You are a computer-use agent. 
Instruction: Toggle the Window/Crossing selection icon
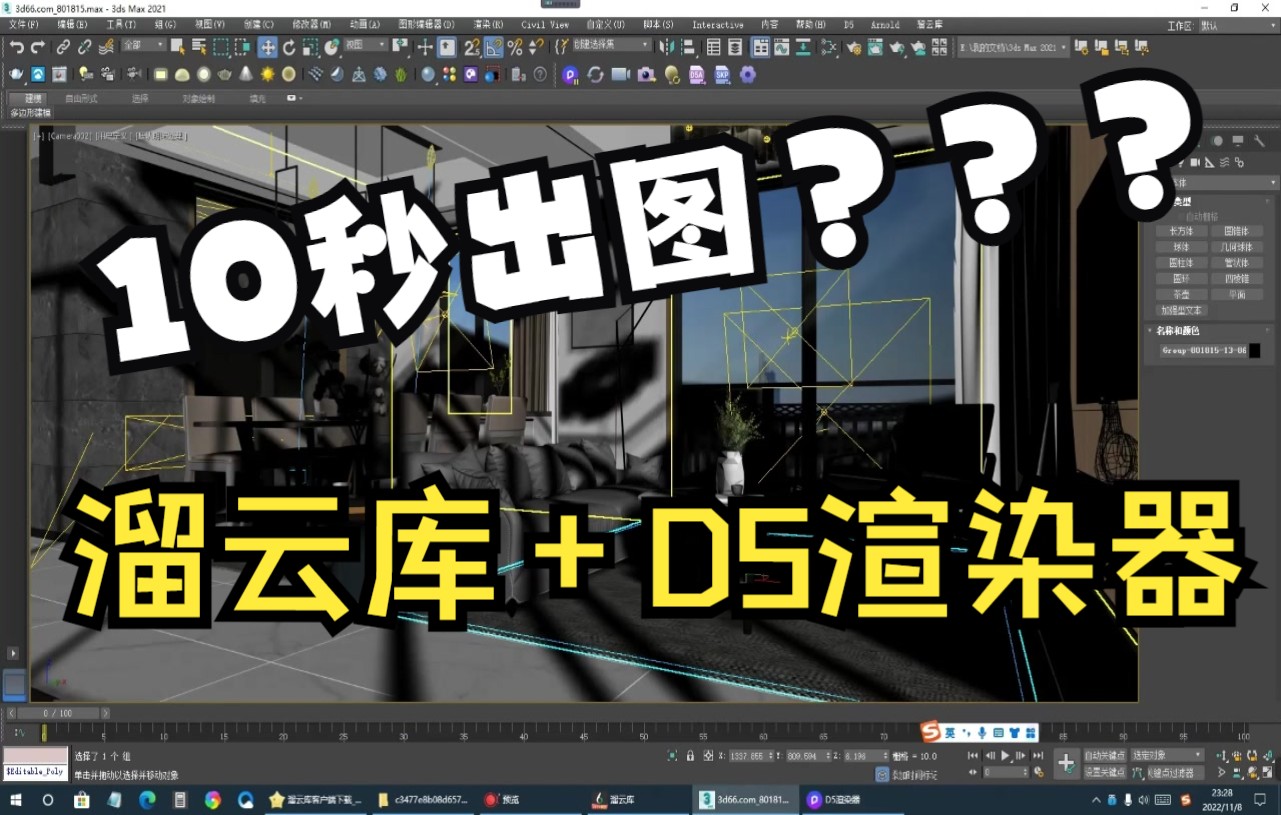coord(242,46)
